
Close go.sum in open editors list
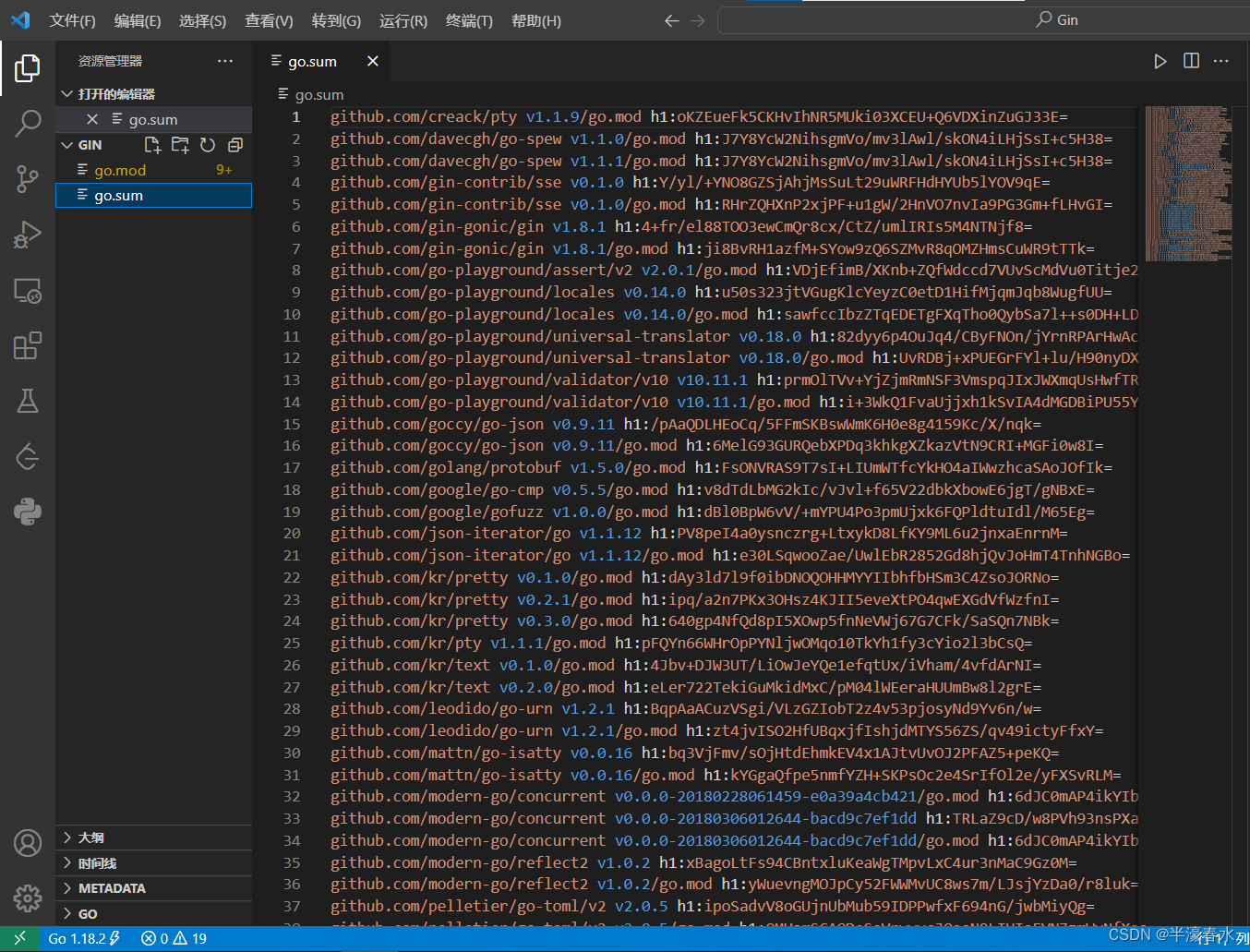click(x=92, y=119)
